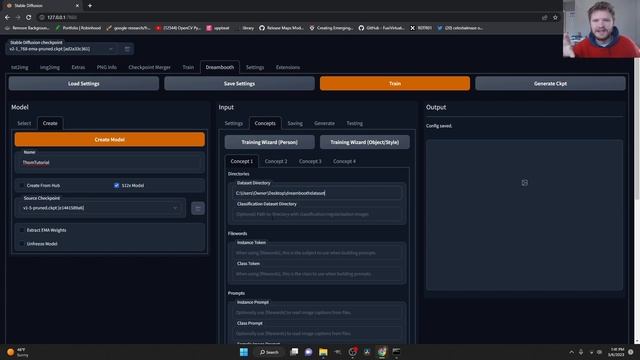Open the top-level Settings tab
Viewport: 640px width, 360px height.
tap(255, 67)
